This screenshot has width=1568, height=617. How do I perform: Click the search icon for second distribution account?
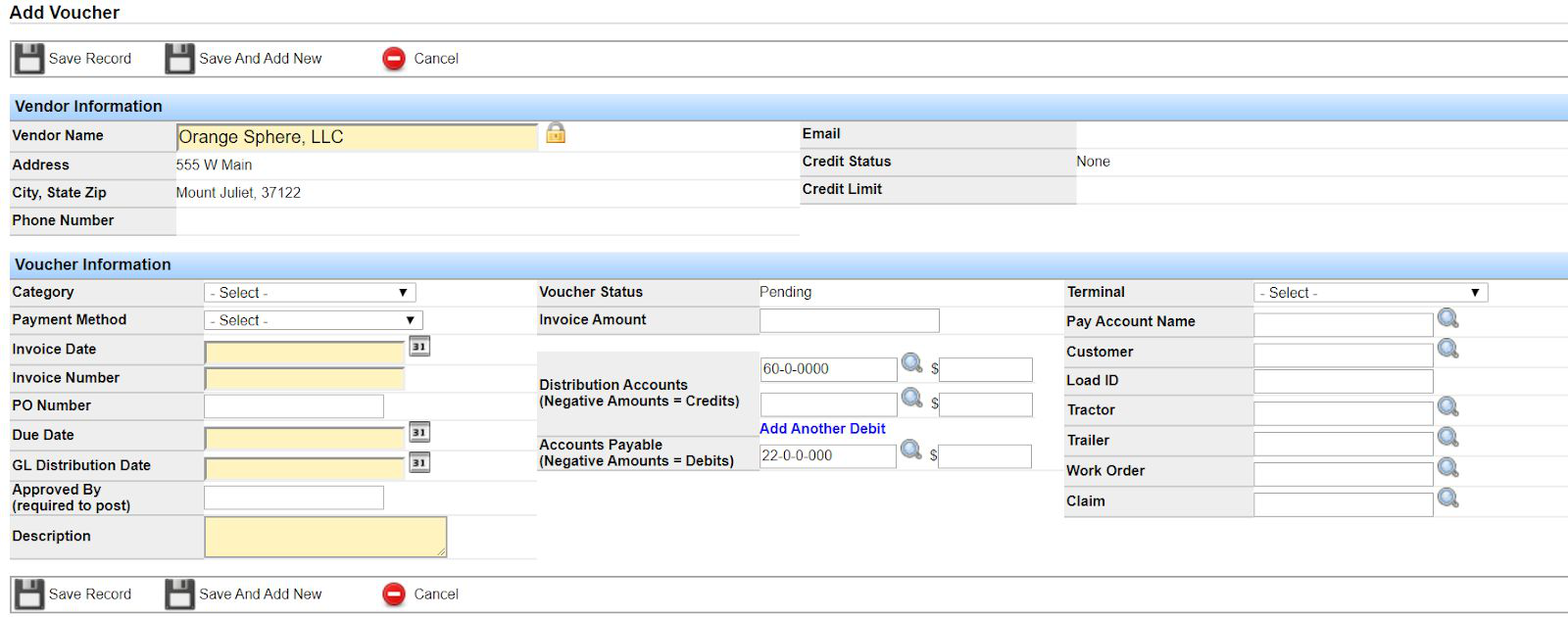(912, 398)
